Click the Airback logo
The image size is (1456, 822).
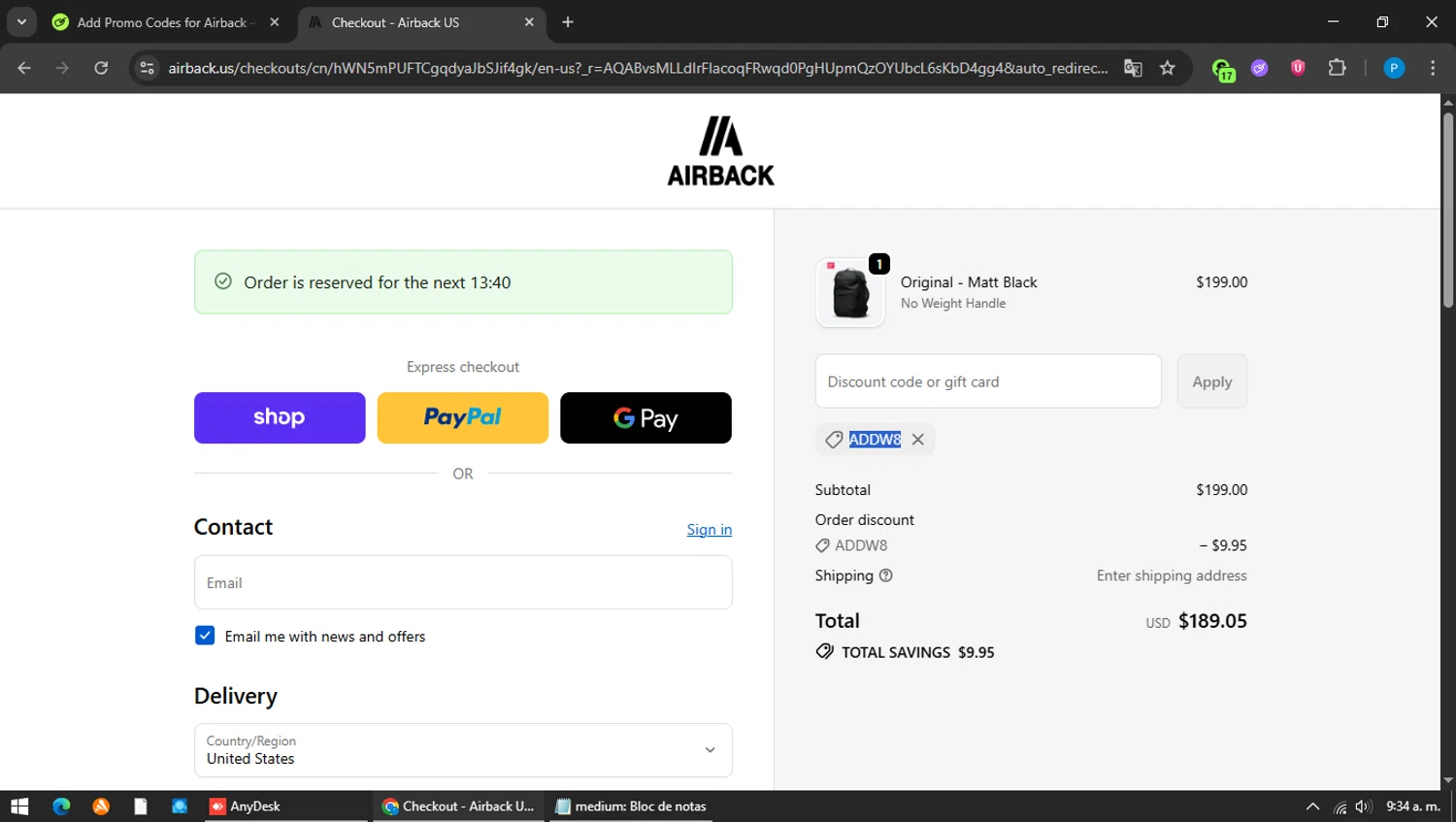click(720, 150)
